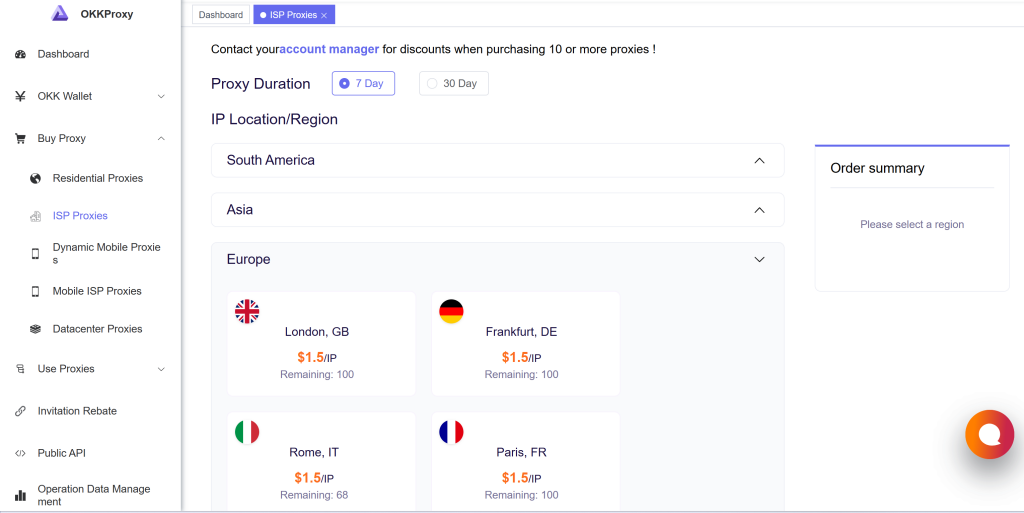The image size is (1024, 513).
Task: Select the 30 Day proxy duration
Action: (453, 84)
